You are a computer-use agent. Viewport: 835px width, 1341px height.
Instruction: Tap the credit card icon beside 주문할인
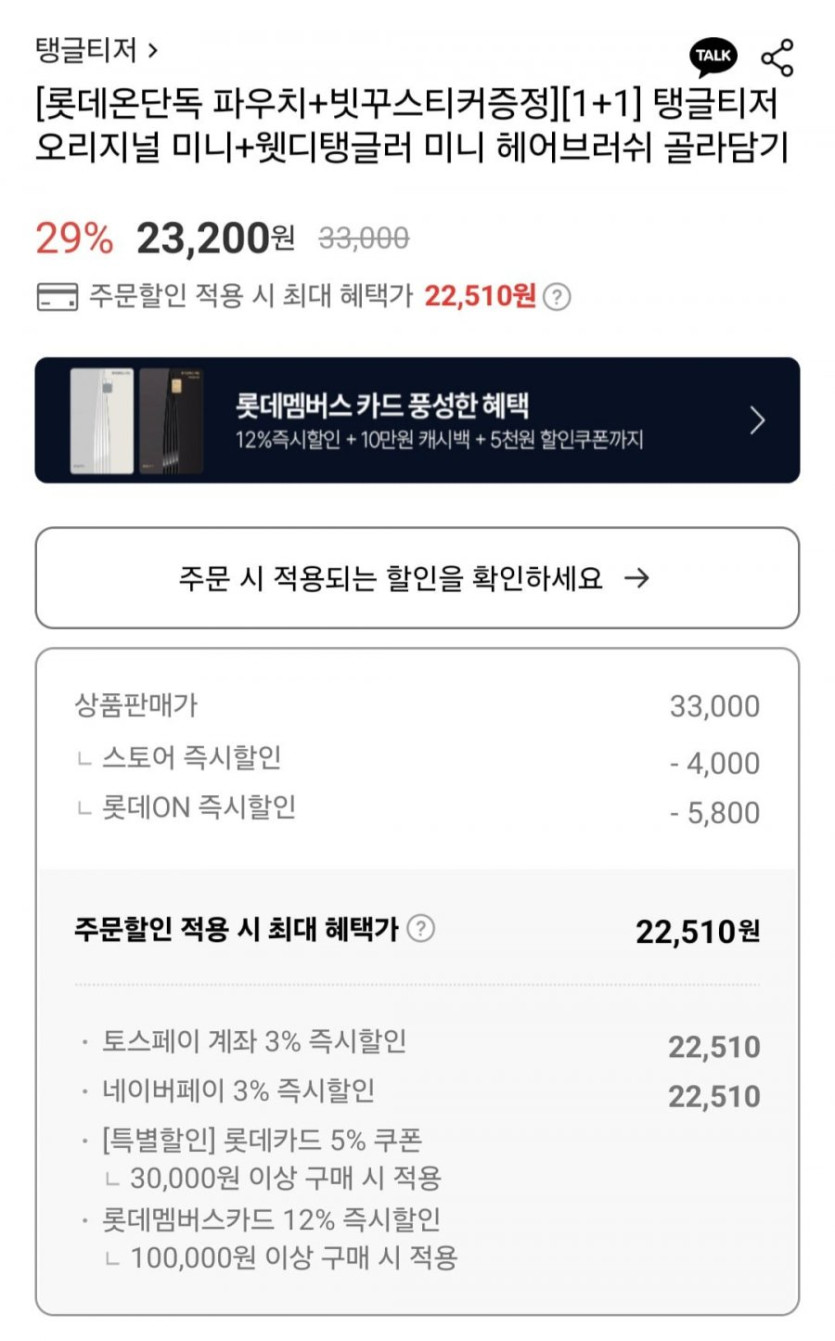(x=57, y=297)
